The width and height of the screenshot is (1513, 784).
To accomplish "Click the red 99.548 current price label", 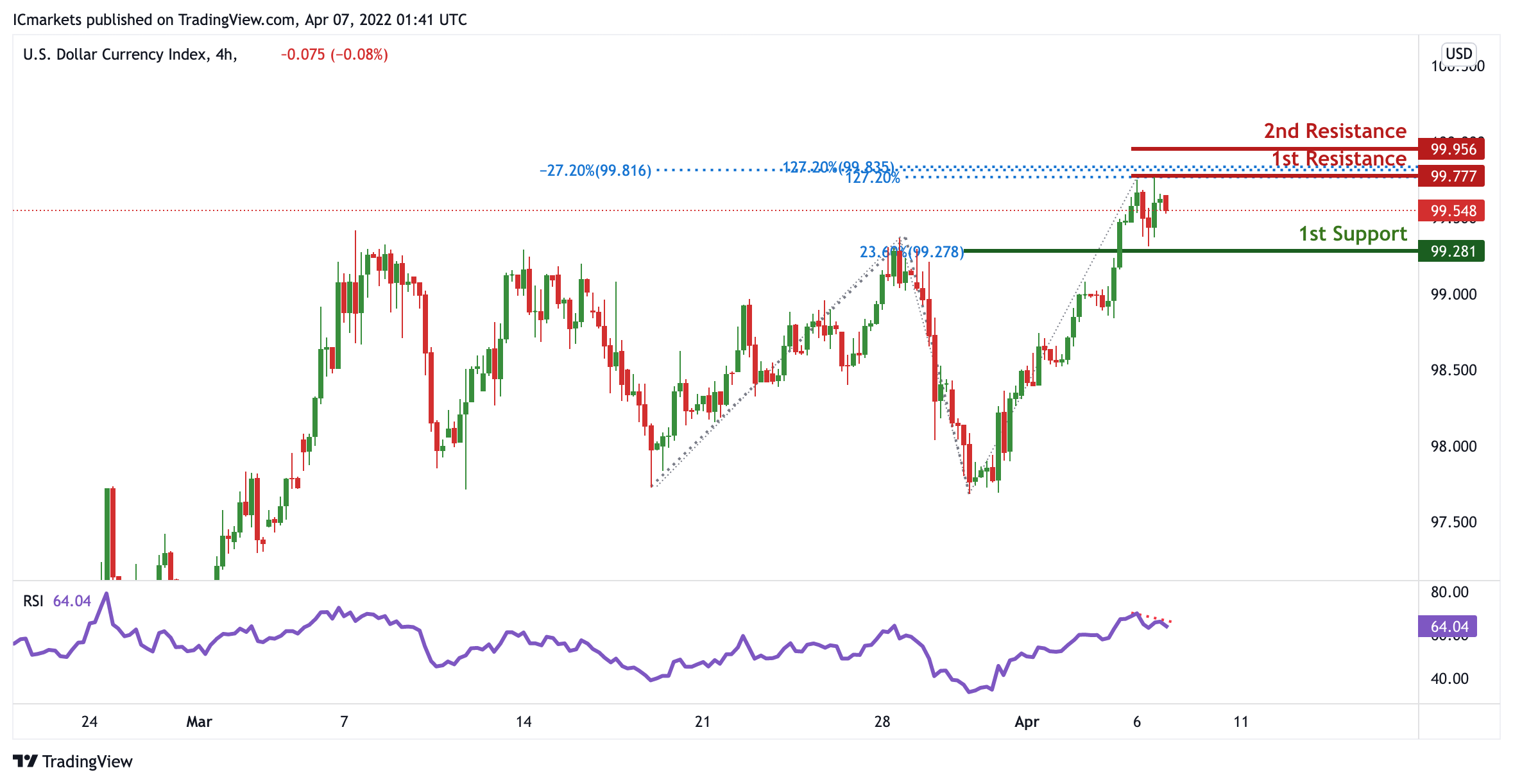I will click(x=1453, y=210).
